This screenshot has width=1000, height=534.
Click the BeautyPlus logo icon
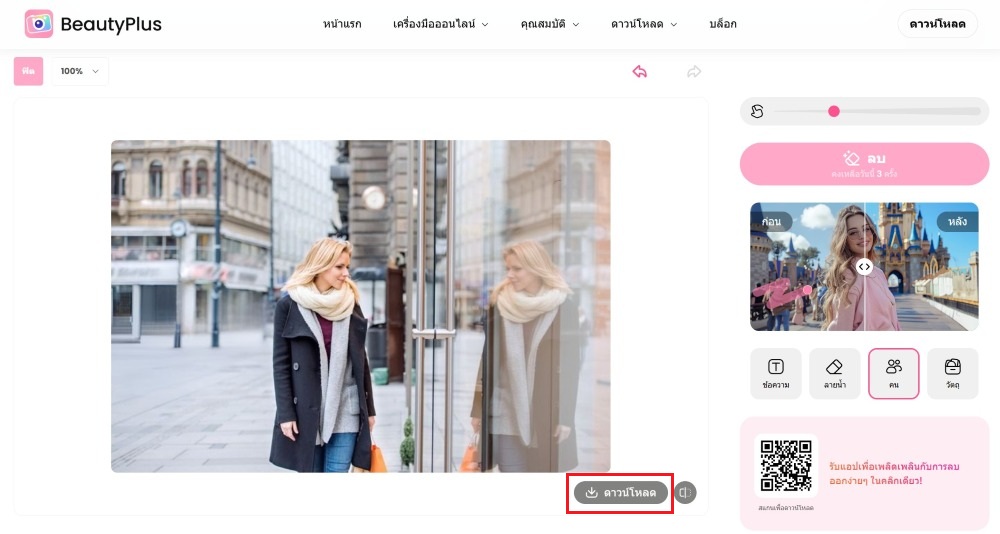pyautogui.click(x=39, y=24)
